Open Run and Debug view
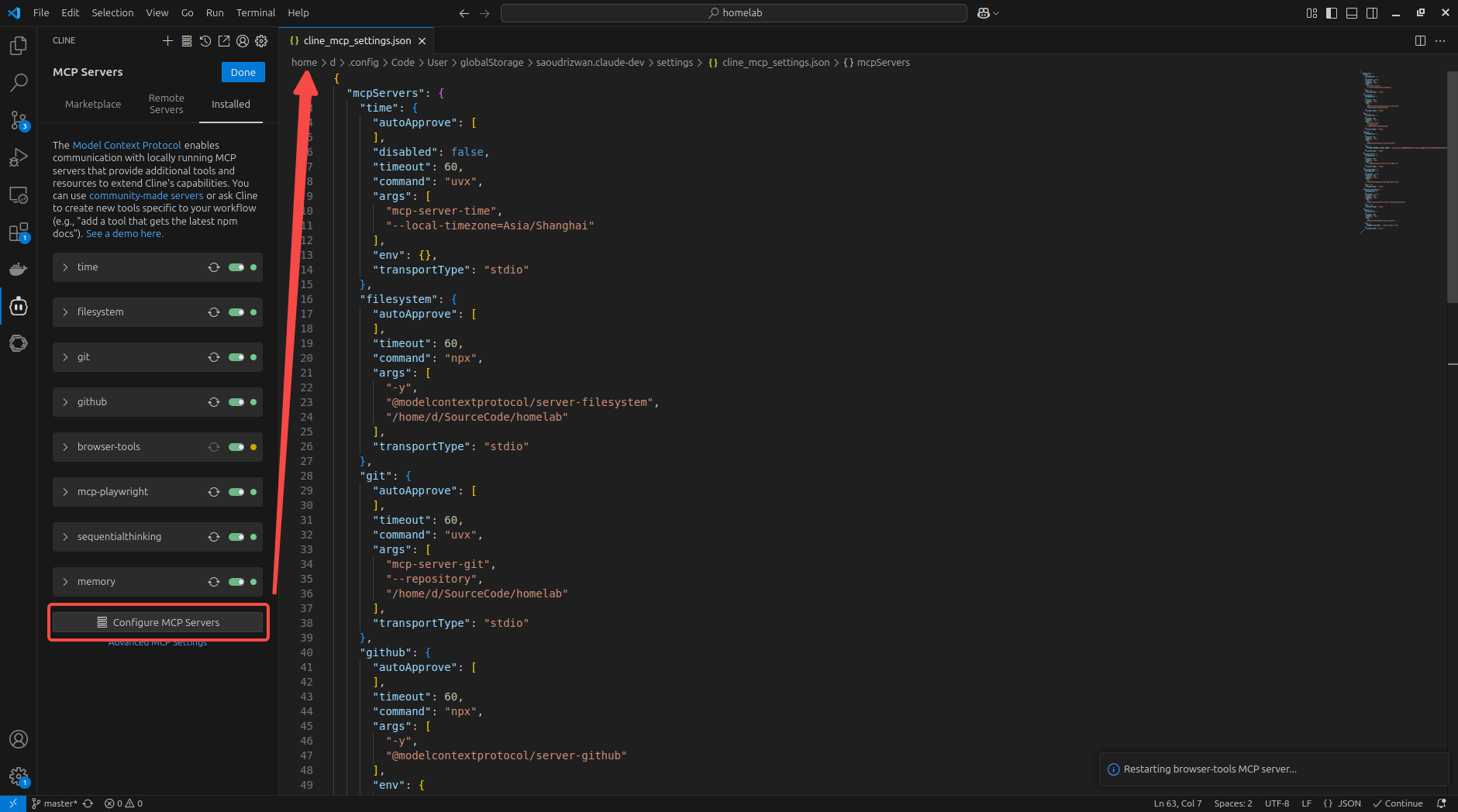Screen dimensions: 1458x812 pos(19,157)
